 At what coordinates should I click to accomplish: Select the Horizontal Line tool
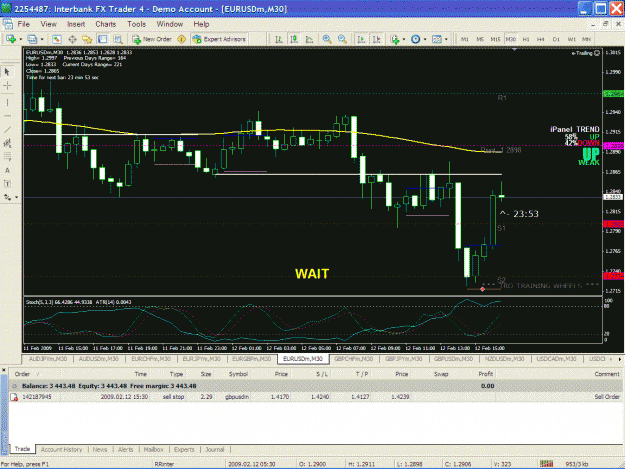point(7,116)
